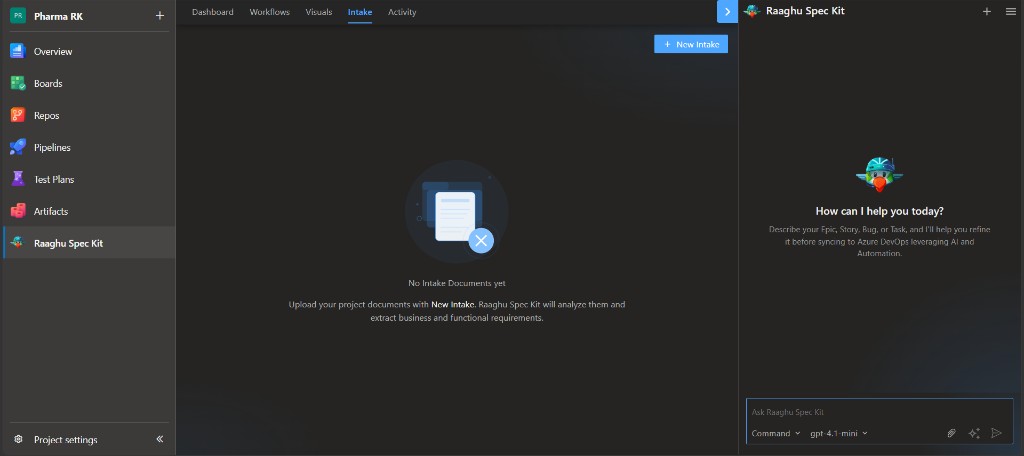Select Test Plans in the sidebar
Viewport: 1024px width, 456px height.
click(x=88, y=180)
